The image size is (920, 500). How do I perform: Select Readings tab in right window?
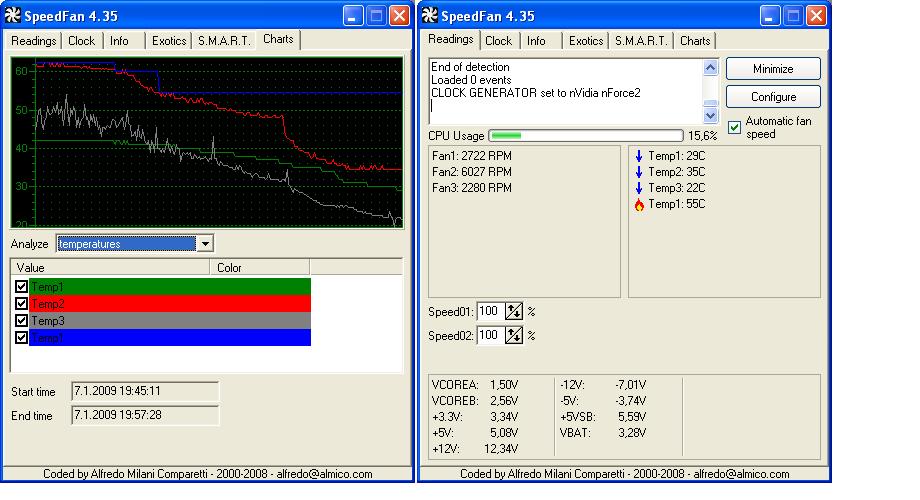tap(451, 39)
